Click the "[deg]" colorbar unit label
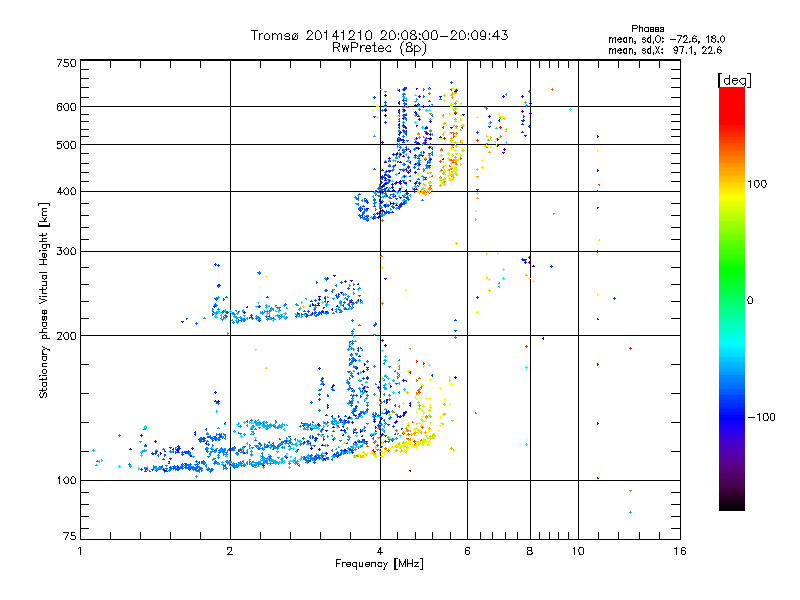 pos(734,80)
